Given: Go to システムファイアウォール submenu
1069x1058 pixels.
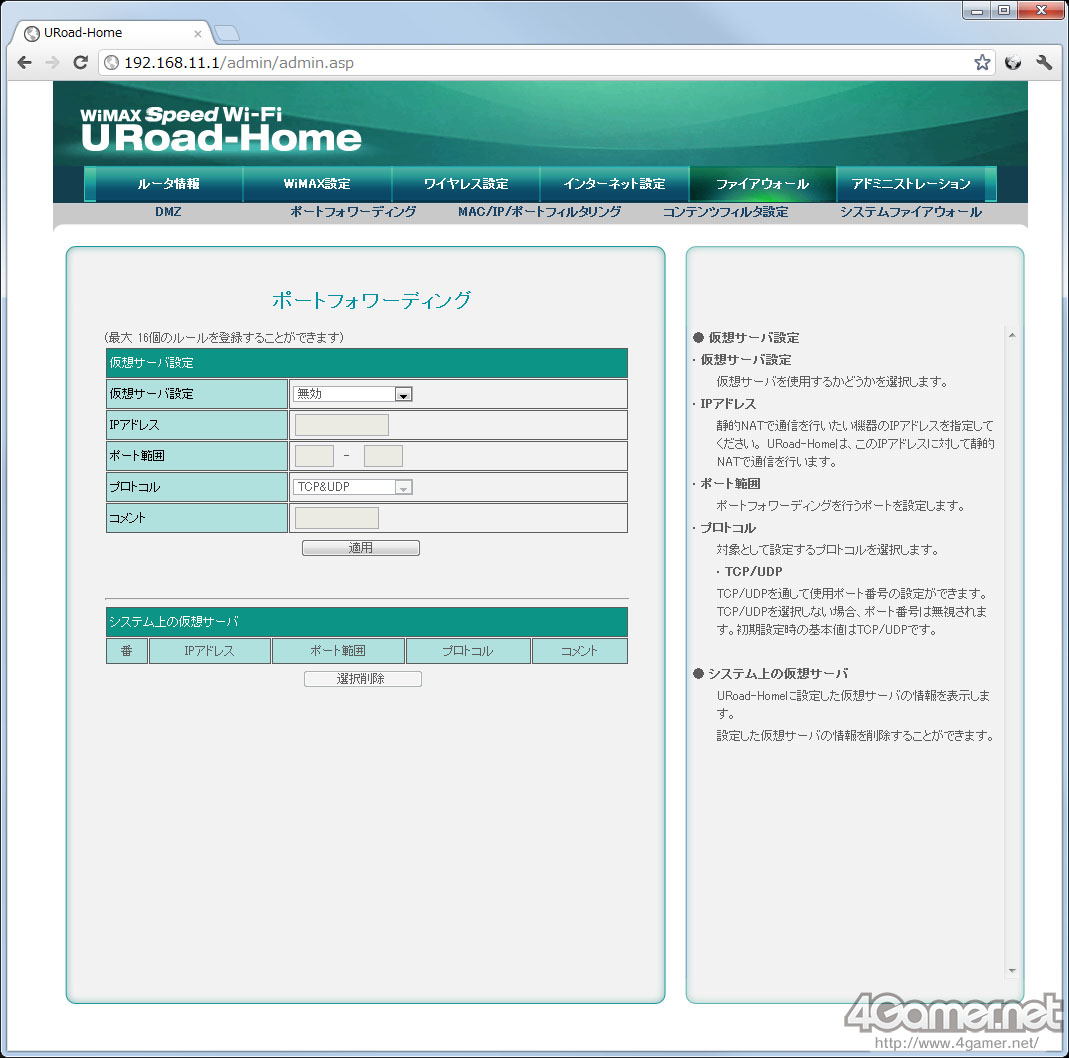Looking at the screenshot, I should (x=911, y=212).
